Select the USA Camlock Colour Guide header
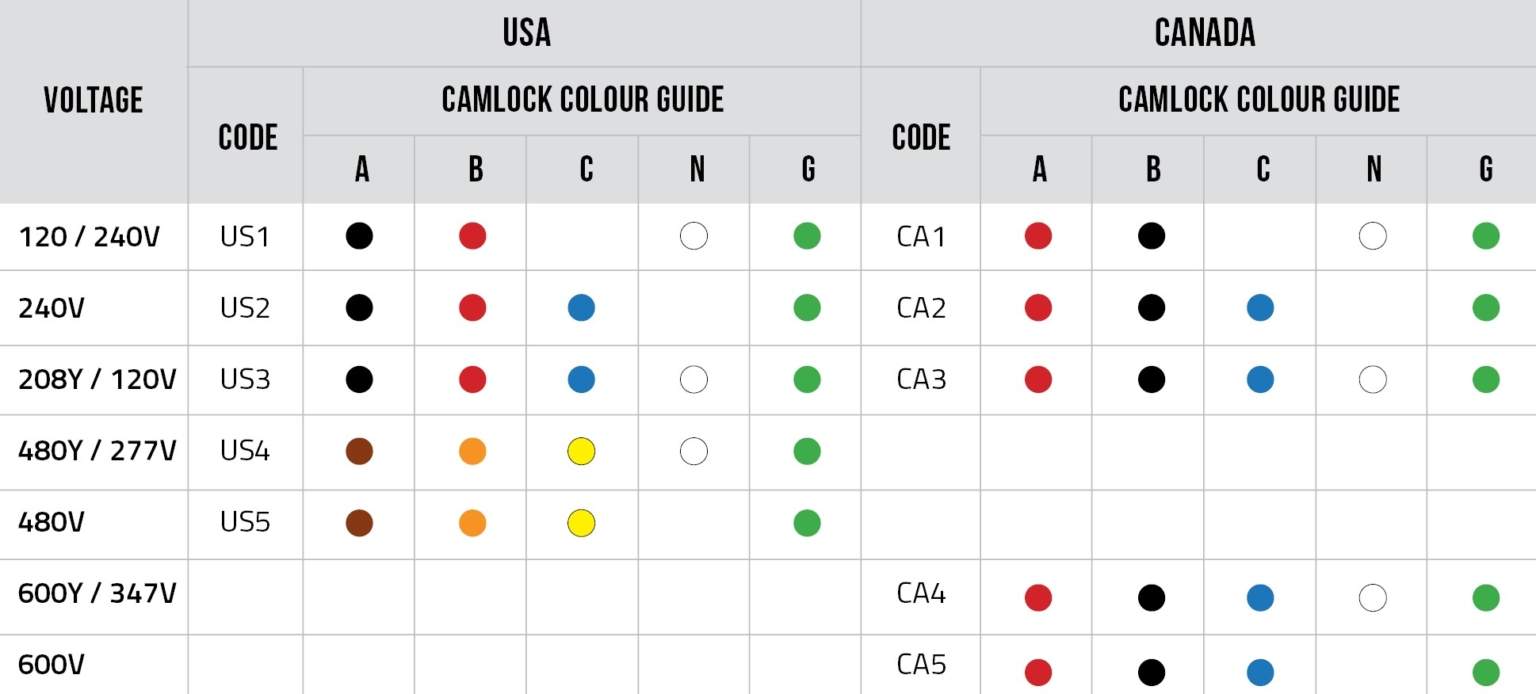The height and width of the screenshot is (694, 1536). (x=582, y=100)
